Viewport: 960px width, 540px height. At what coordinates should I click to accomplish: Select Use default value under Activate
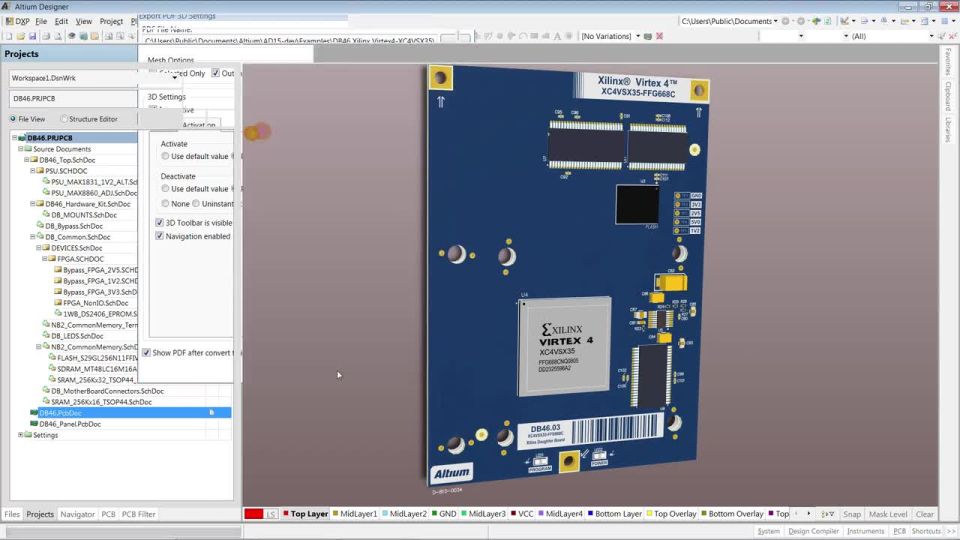tap(165, 156)
